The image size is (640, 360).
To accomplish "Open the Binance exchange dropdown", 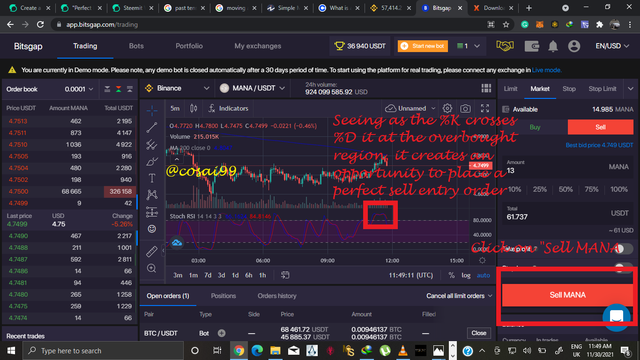I will (177, 88).
